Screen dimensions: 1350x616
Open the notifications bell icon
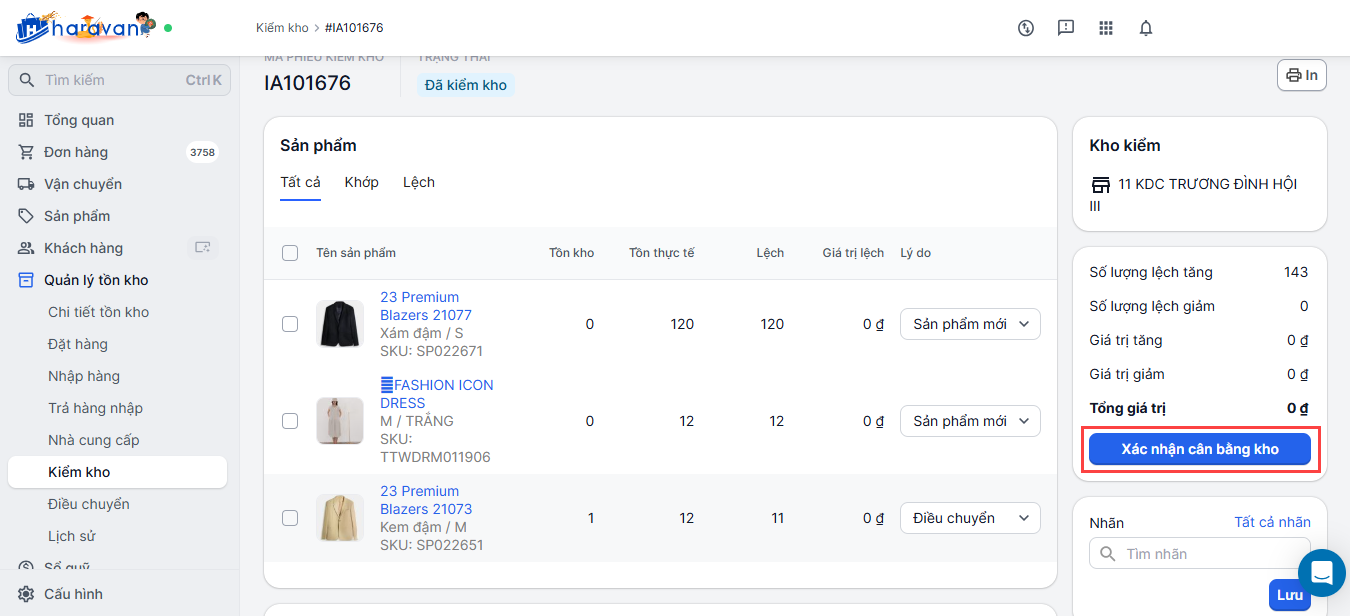coord(1146,28)
